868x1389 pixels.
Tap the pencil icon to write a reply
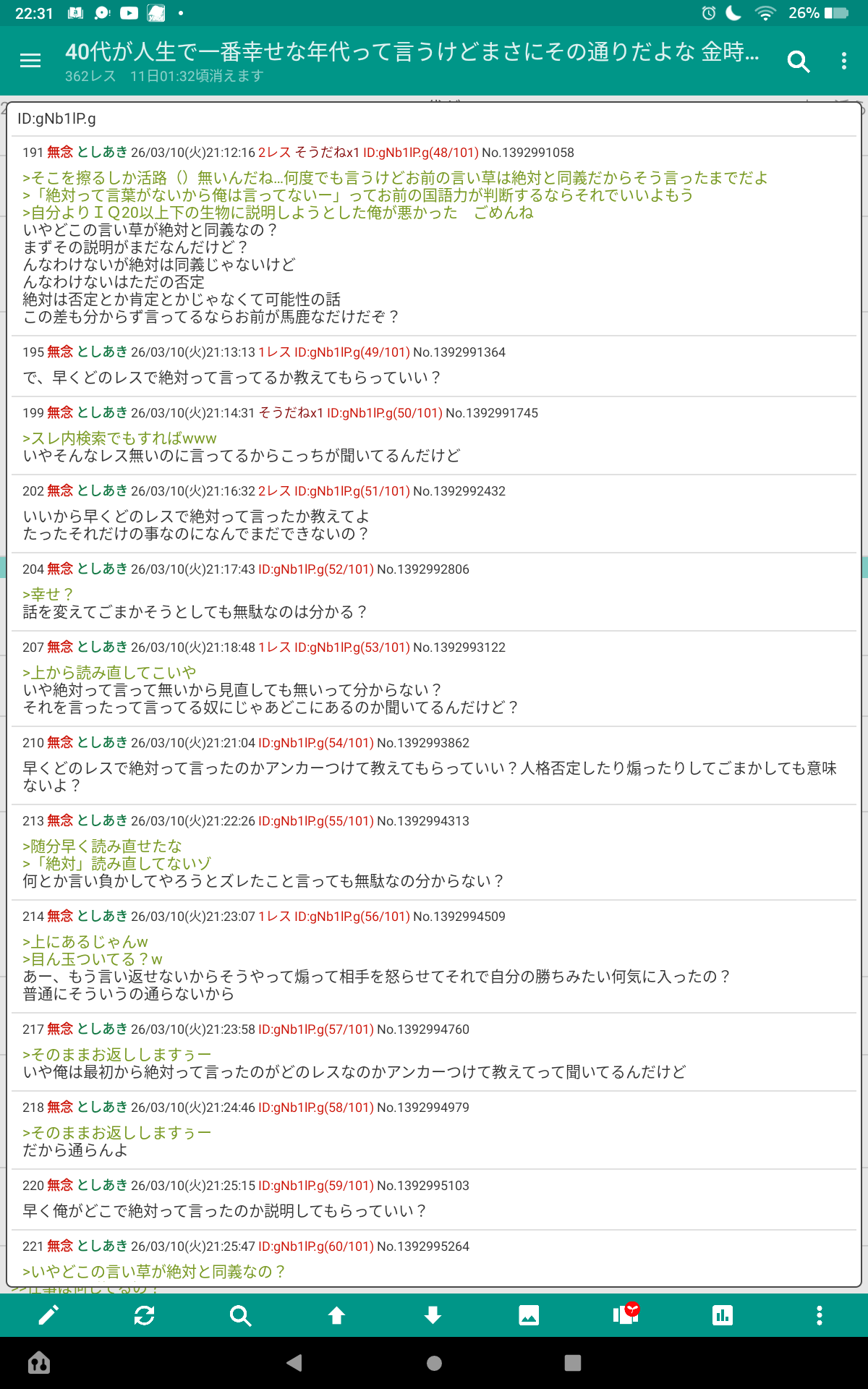click(x=48, y=1315)
